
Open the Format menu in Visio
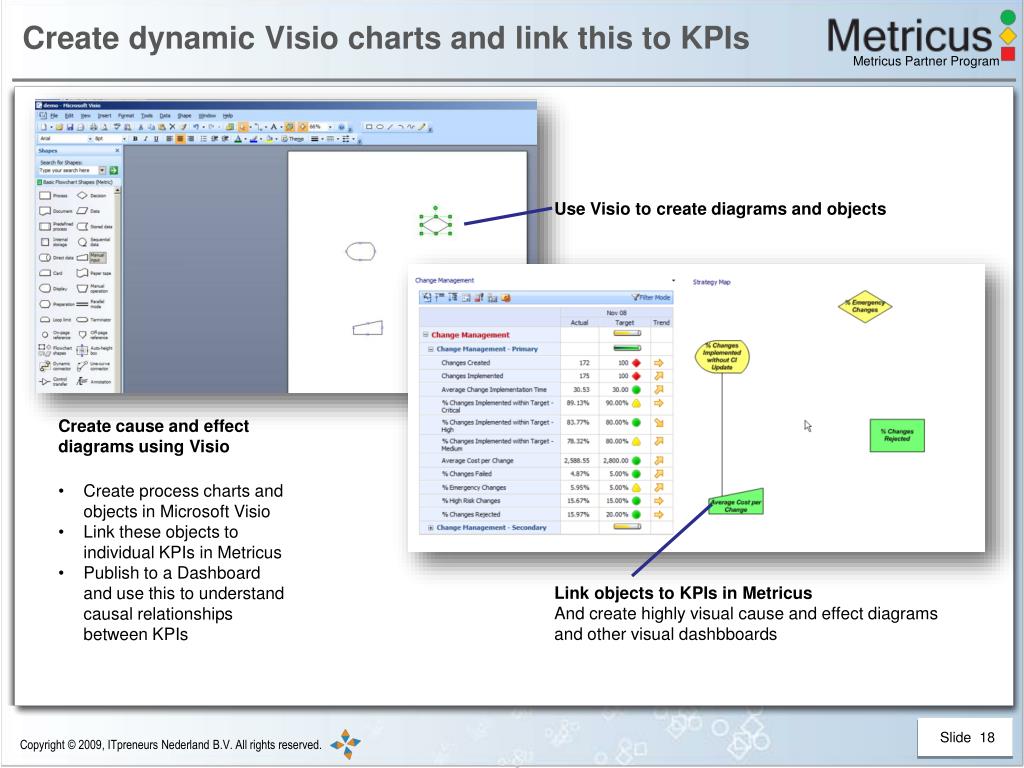tap(126, 116)
